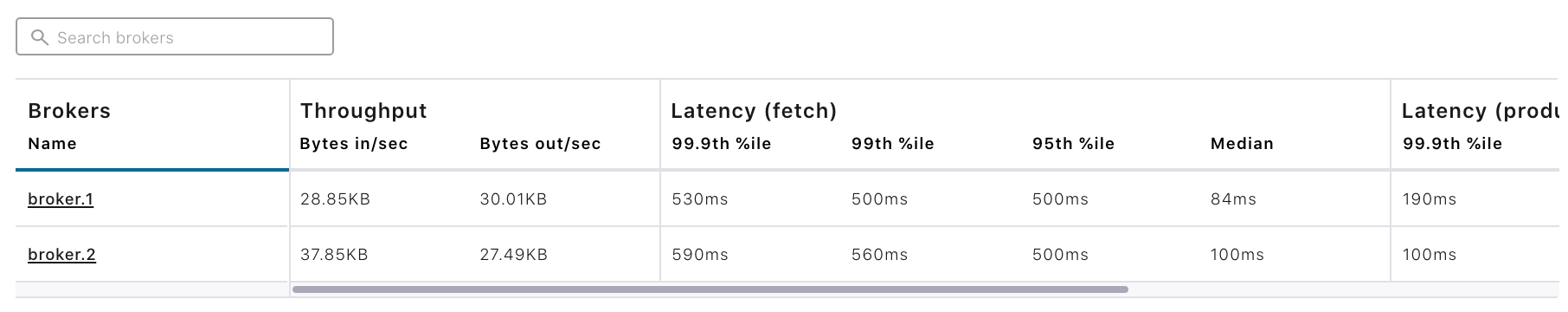This screenshot has height=312, width=1568.
Task: Open the broker.2 link
Action: [61, 255]
